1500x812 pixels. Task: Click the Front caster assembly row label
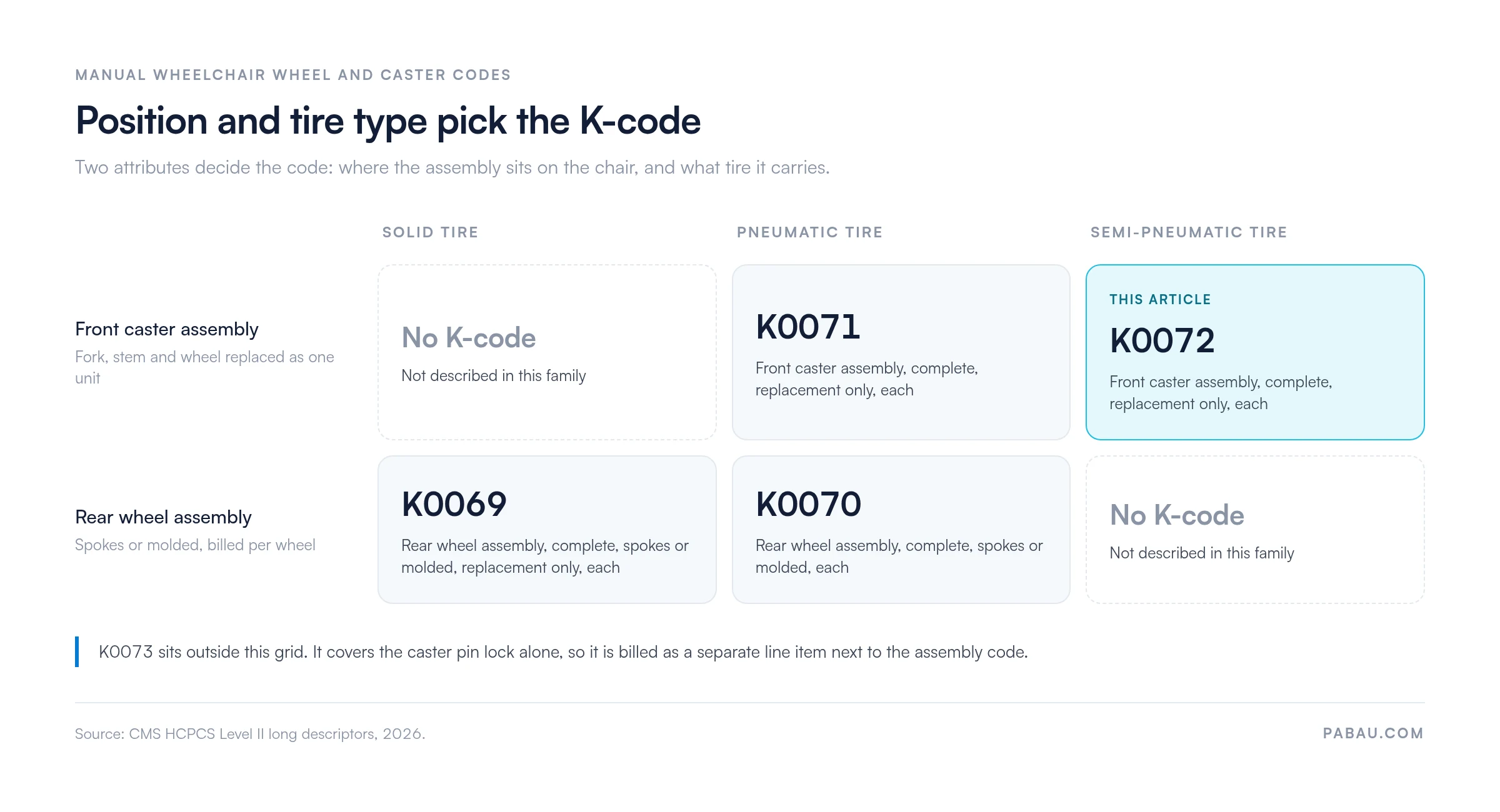click(166, 329)
